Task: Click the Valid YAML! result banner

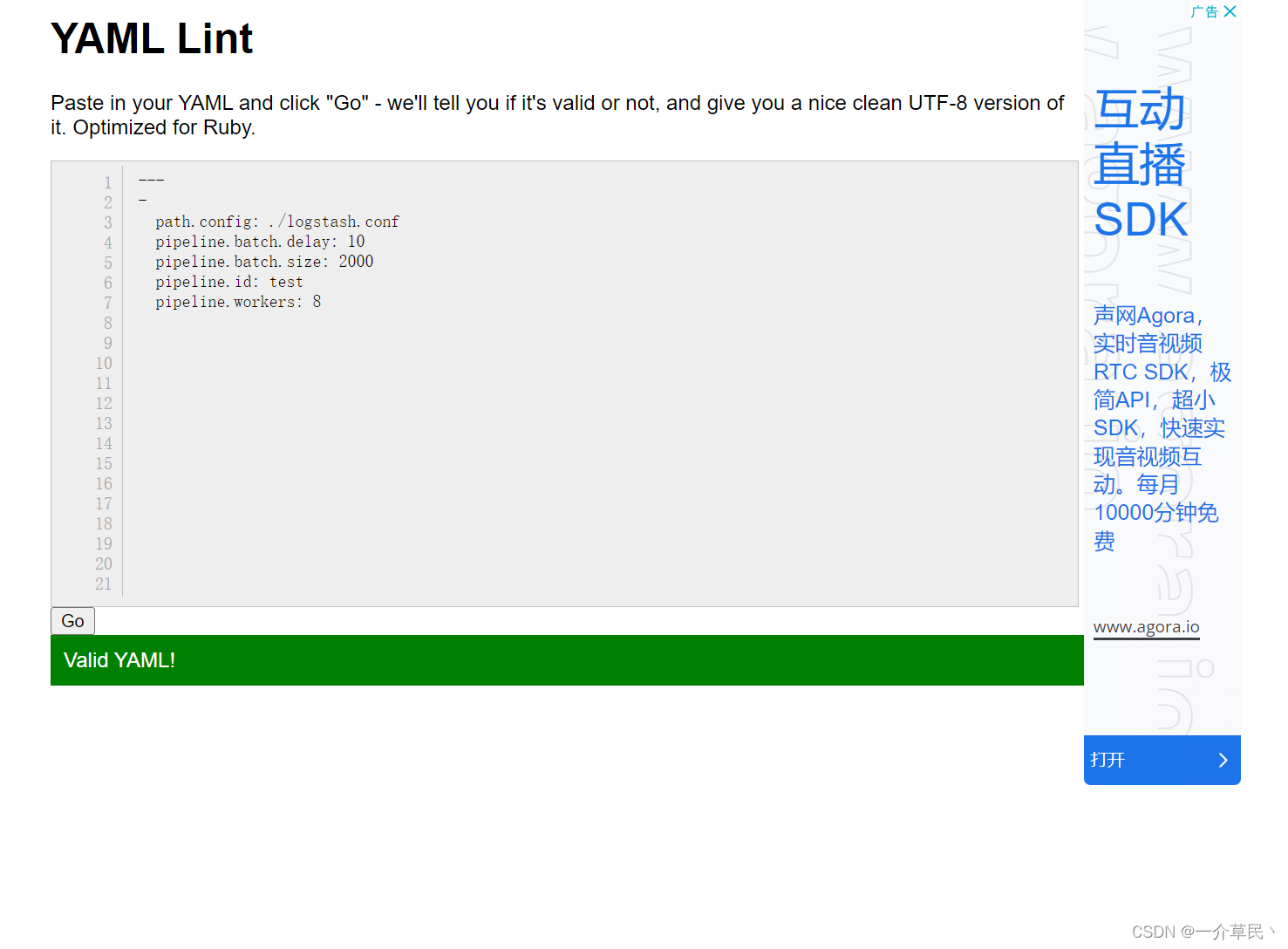Action: (x=567, y=660)
